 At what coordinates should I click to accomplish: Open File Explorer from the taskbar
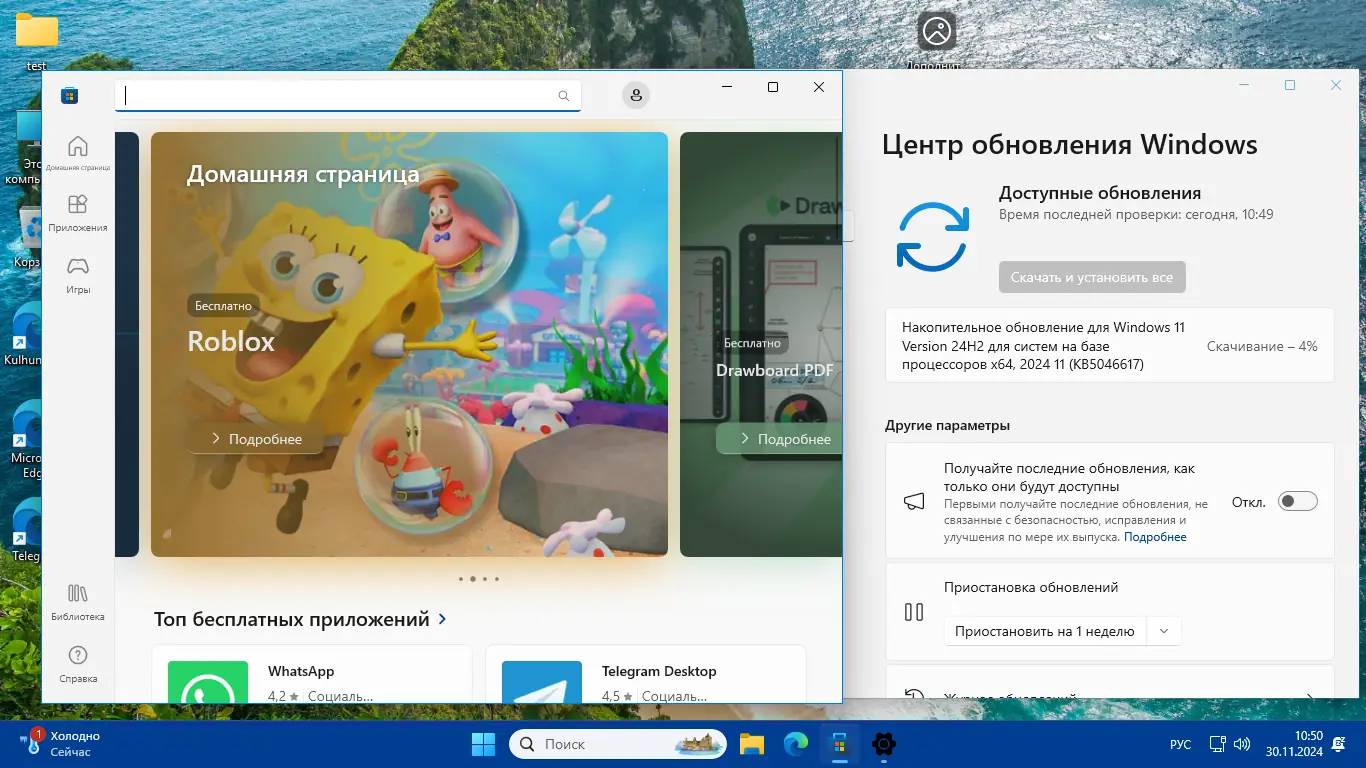(x=752, y=744)
